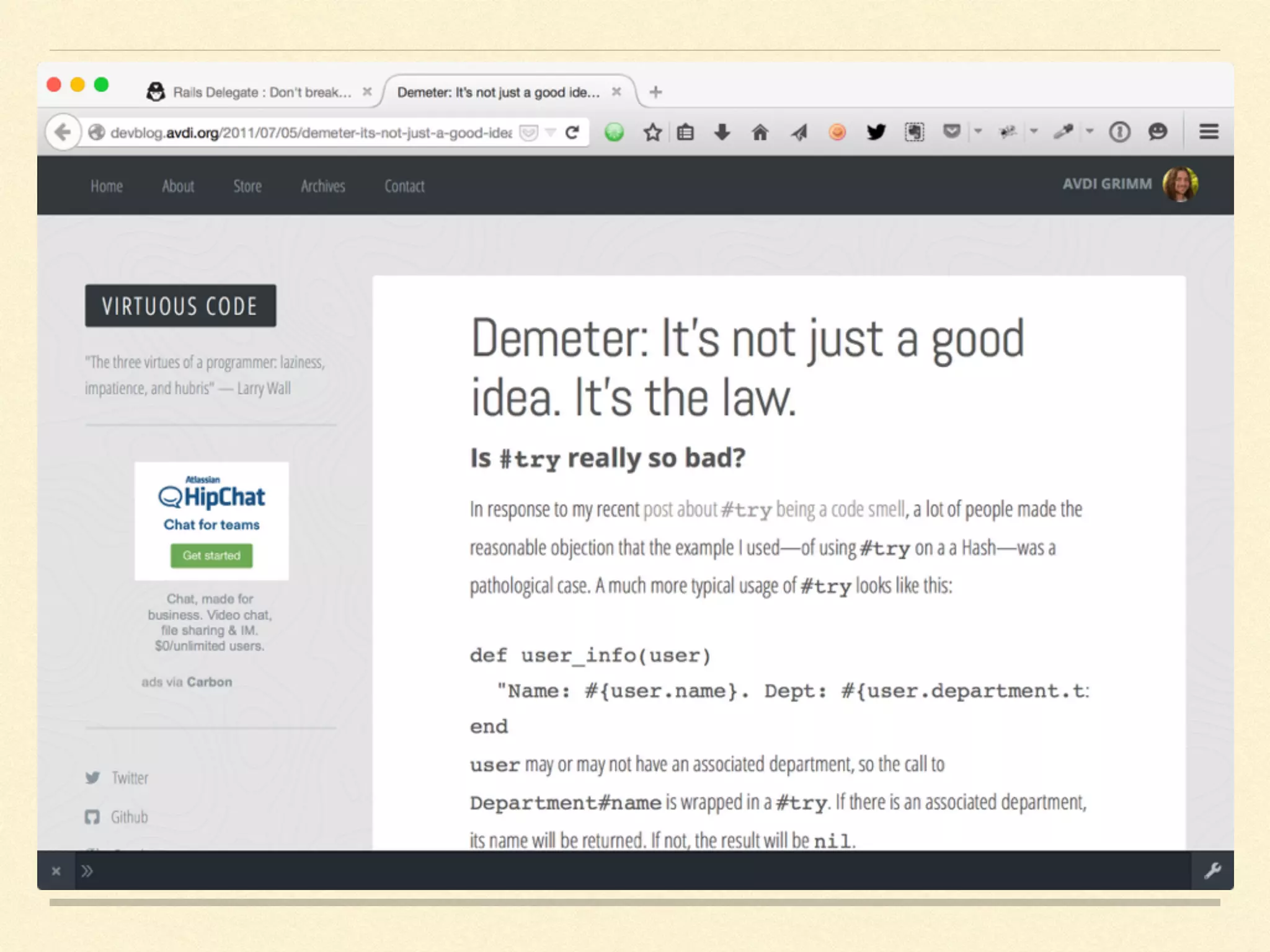This screenshot has height=952, width=1270.
Task: Open the bookmarks list icon
Action: click(685, 132)
